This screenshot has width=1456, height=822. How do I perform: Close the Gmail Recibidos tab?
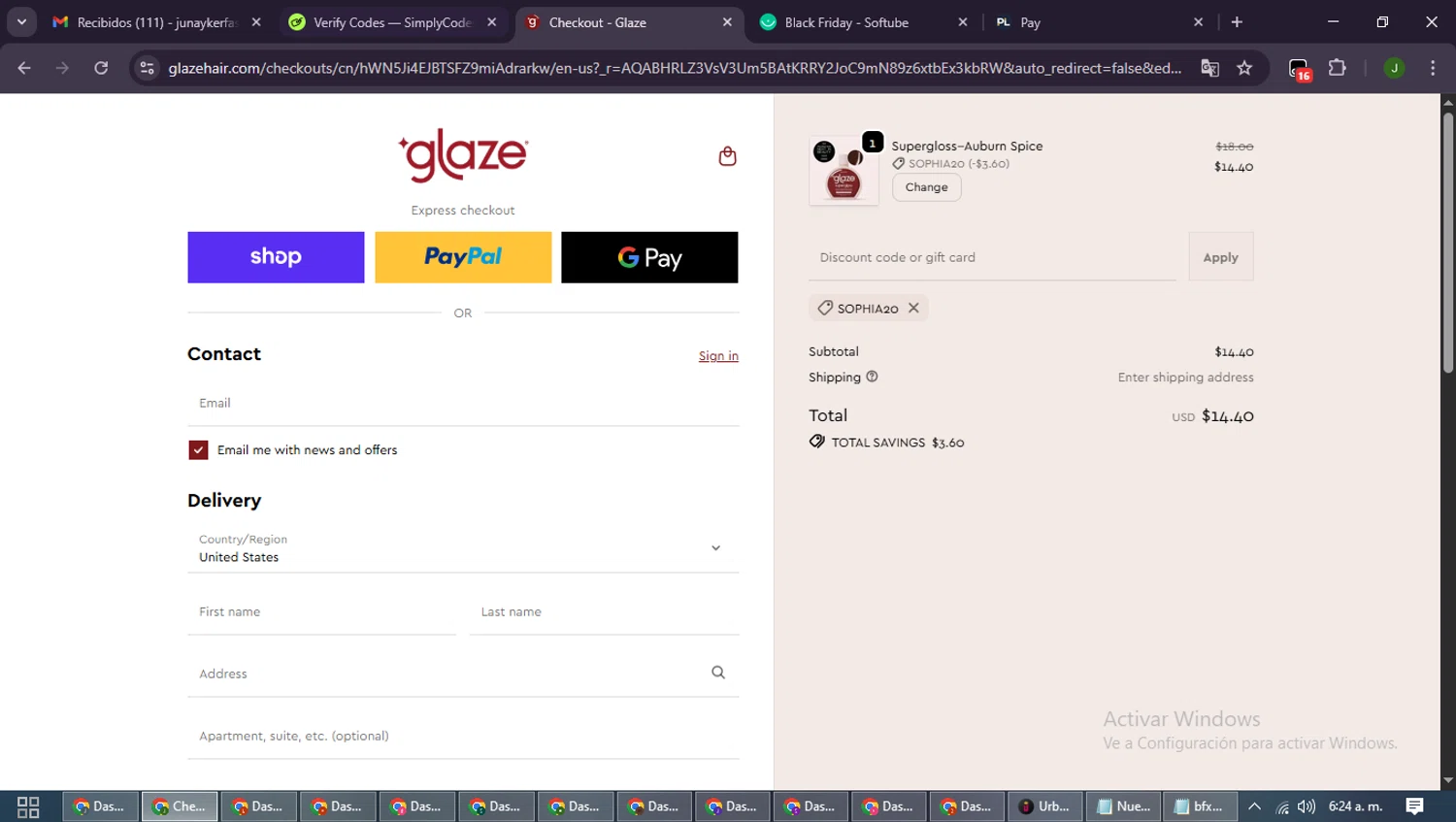(x=256, y=21)
